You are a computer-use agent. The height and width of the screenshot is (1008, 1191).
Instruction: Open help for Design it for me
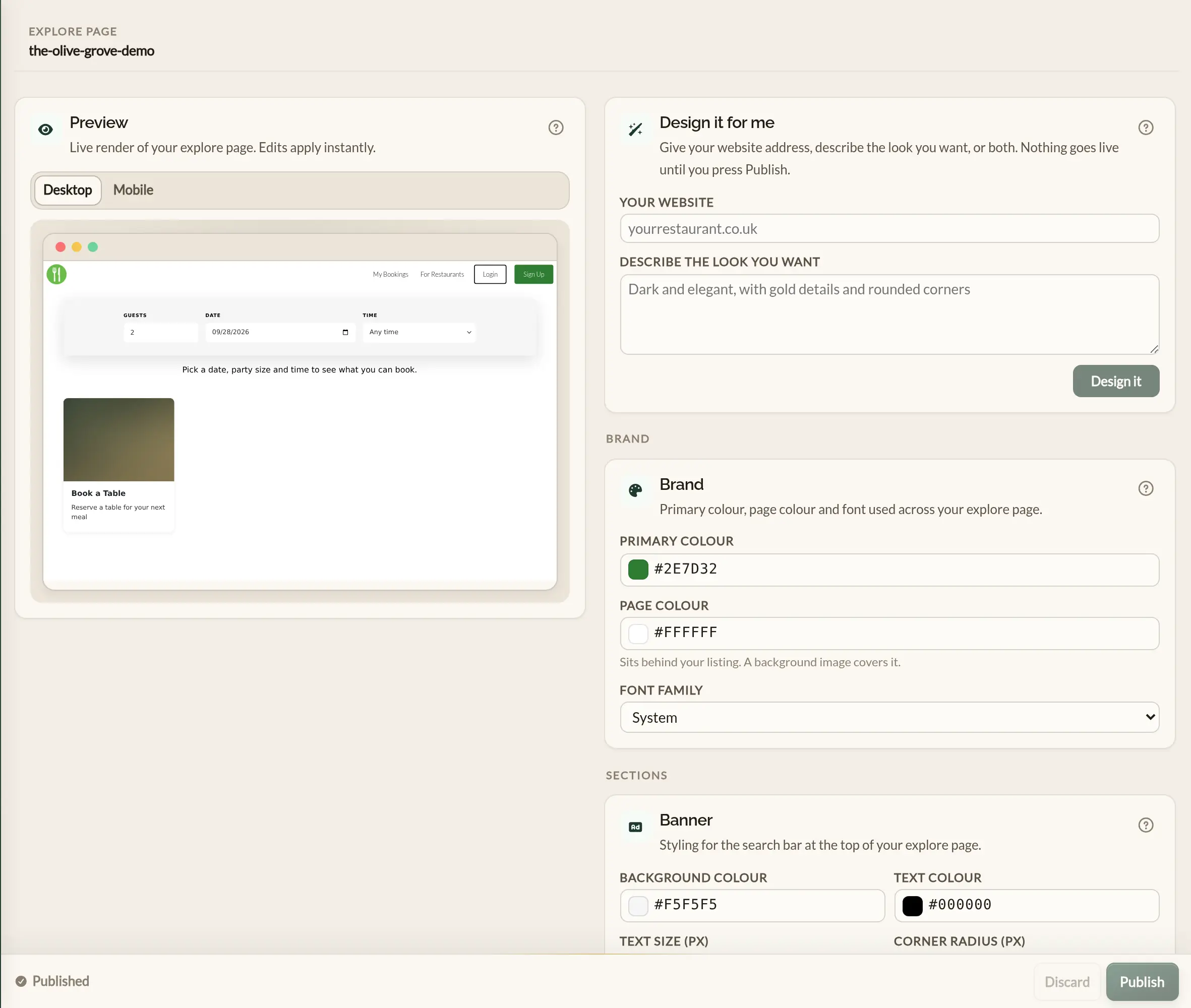pyautogui.click(x=1145, y=128)
